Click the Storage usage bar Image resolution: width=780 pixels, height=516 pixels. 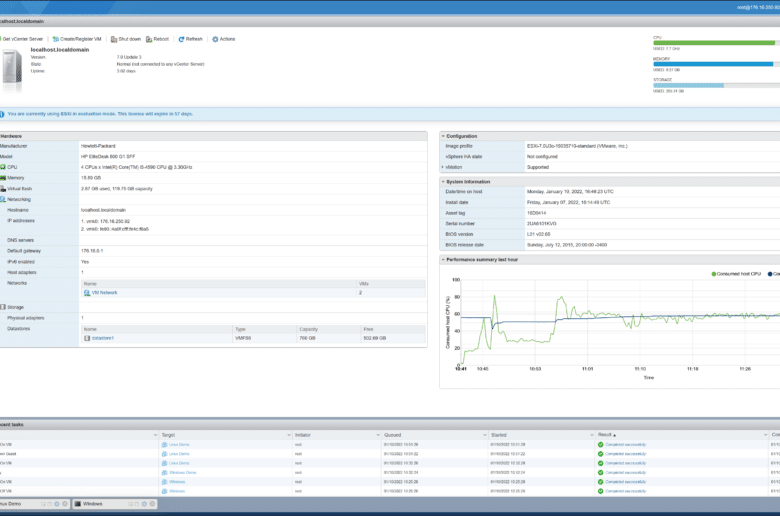point(716,86)
